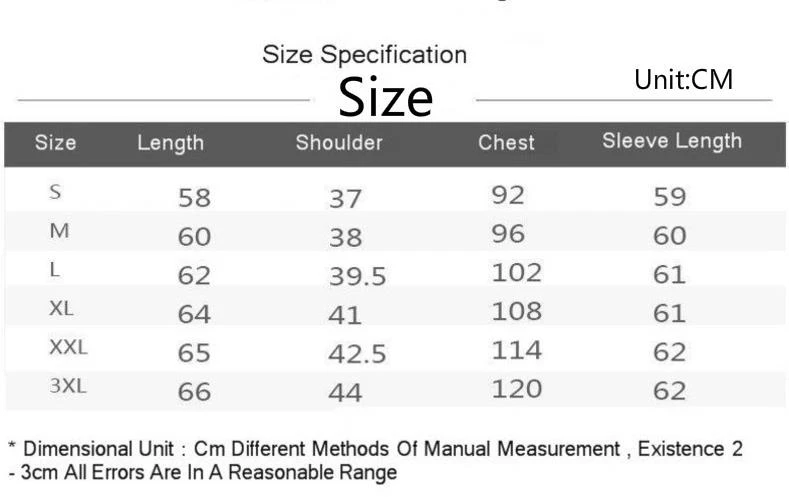Click the length value 58 for size S
789x497 pixels.
tap(194, 197)
